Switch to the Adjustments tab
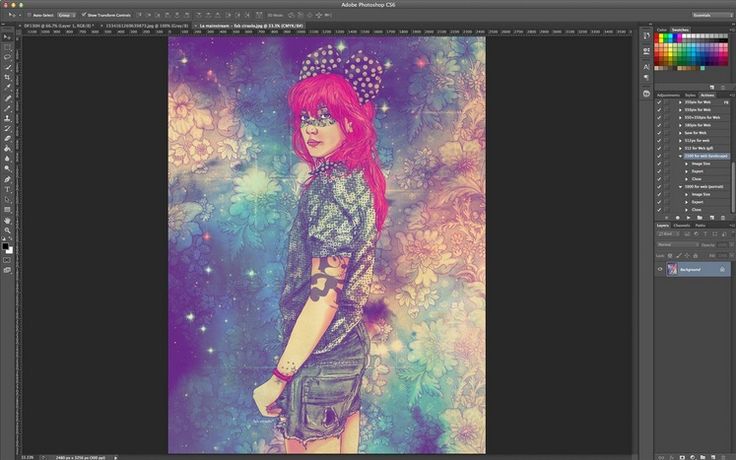 (668, 95)
